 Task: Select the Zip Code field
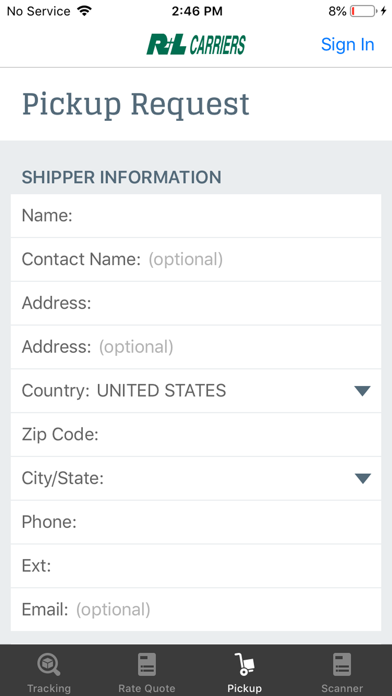click(x=196, y=435)
